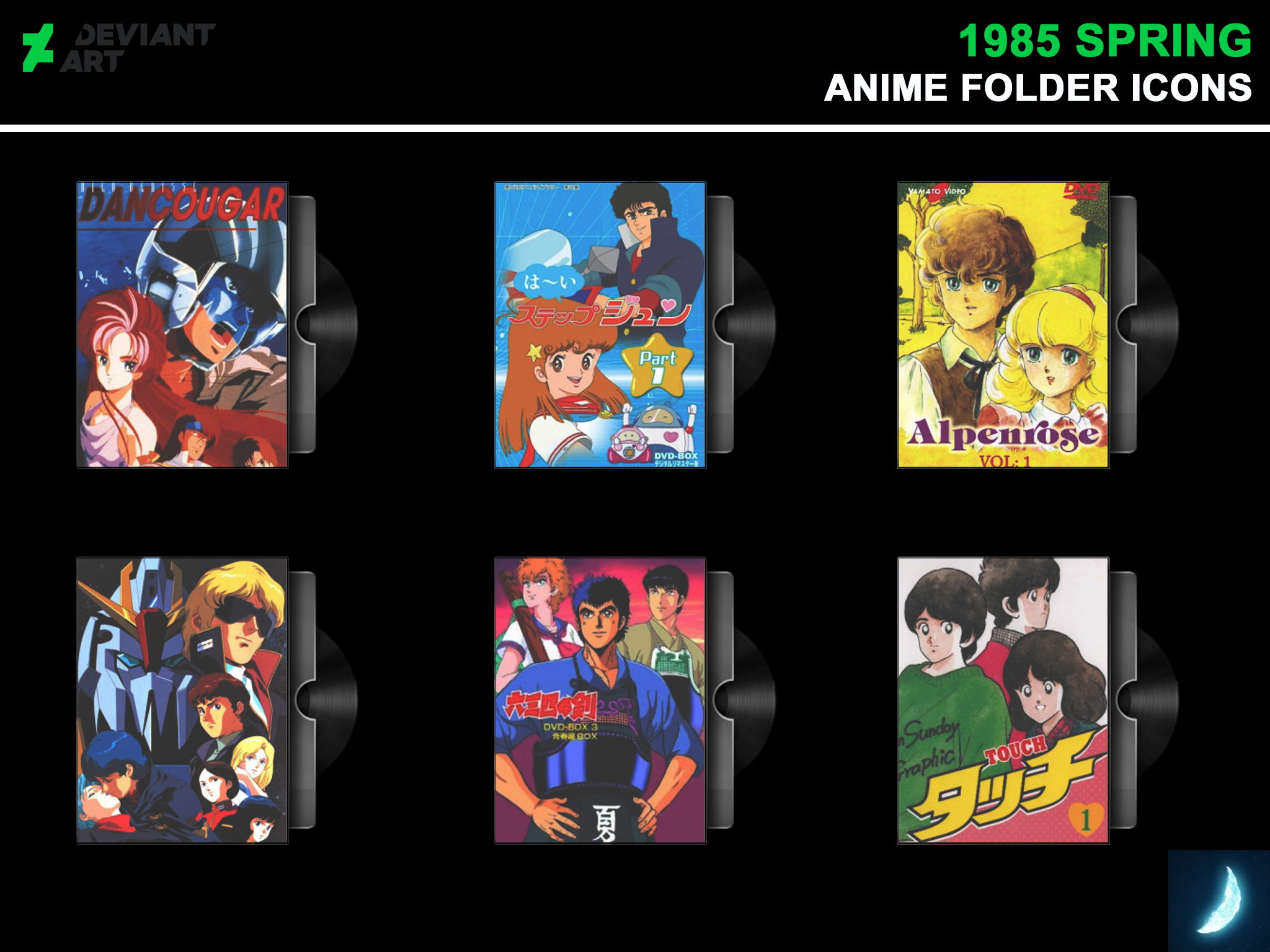Click the '1985 SPRING' green heading
Viewport: 1270px width, 952px height.
[1105, 41]
